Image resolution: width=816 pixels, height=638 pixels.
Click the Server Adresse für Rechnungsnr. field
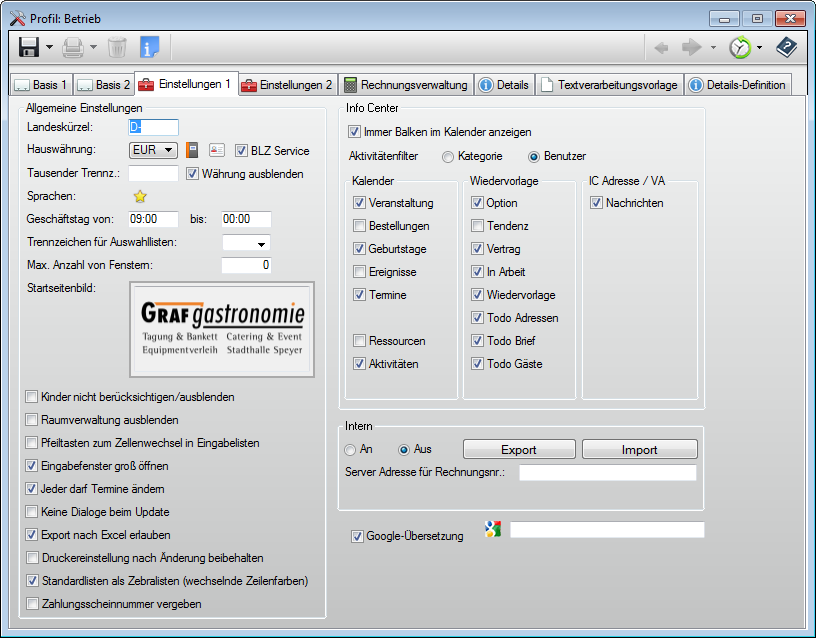[607, 473]
